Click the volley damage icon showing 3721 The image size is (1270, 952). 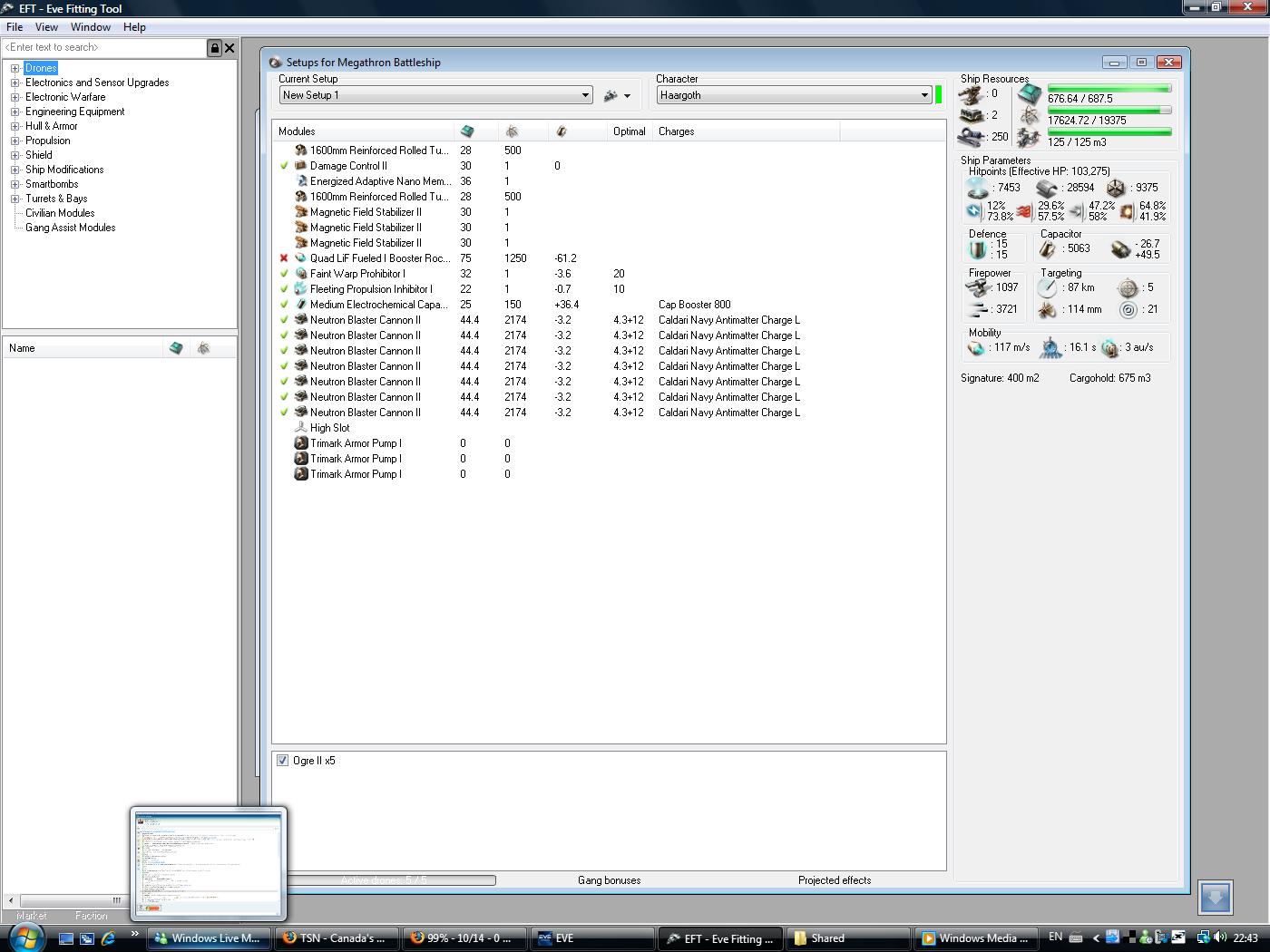pos(978,310)
